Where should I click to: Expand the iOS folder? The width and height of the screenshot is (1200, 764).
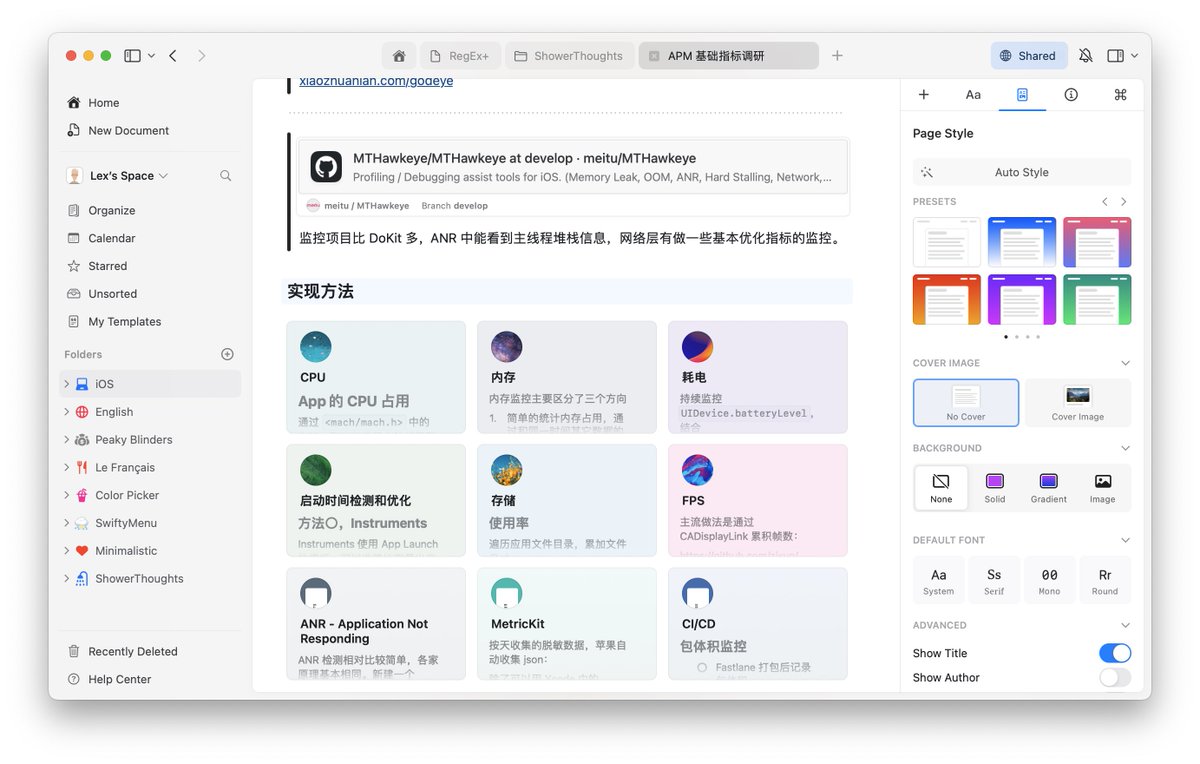(x=67, y=384)
